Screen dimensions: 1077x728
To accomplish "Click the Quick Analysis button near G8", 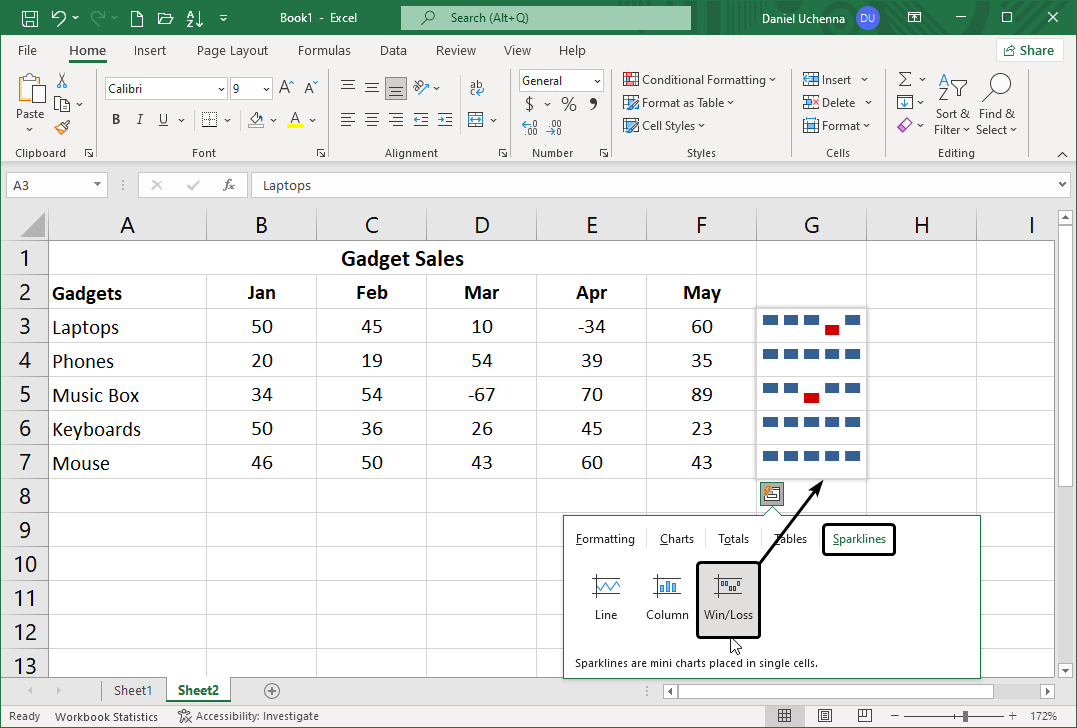I will pyautogui.click(x=771, y=493).
